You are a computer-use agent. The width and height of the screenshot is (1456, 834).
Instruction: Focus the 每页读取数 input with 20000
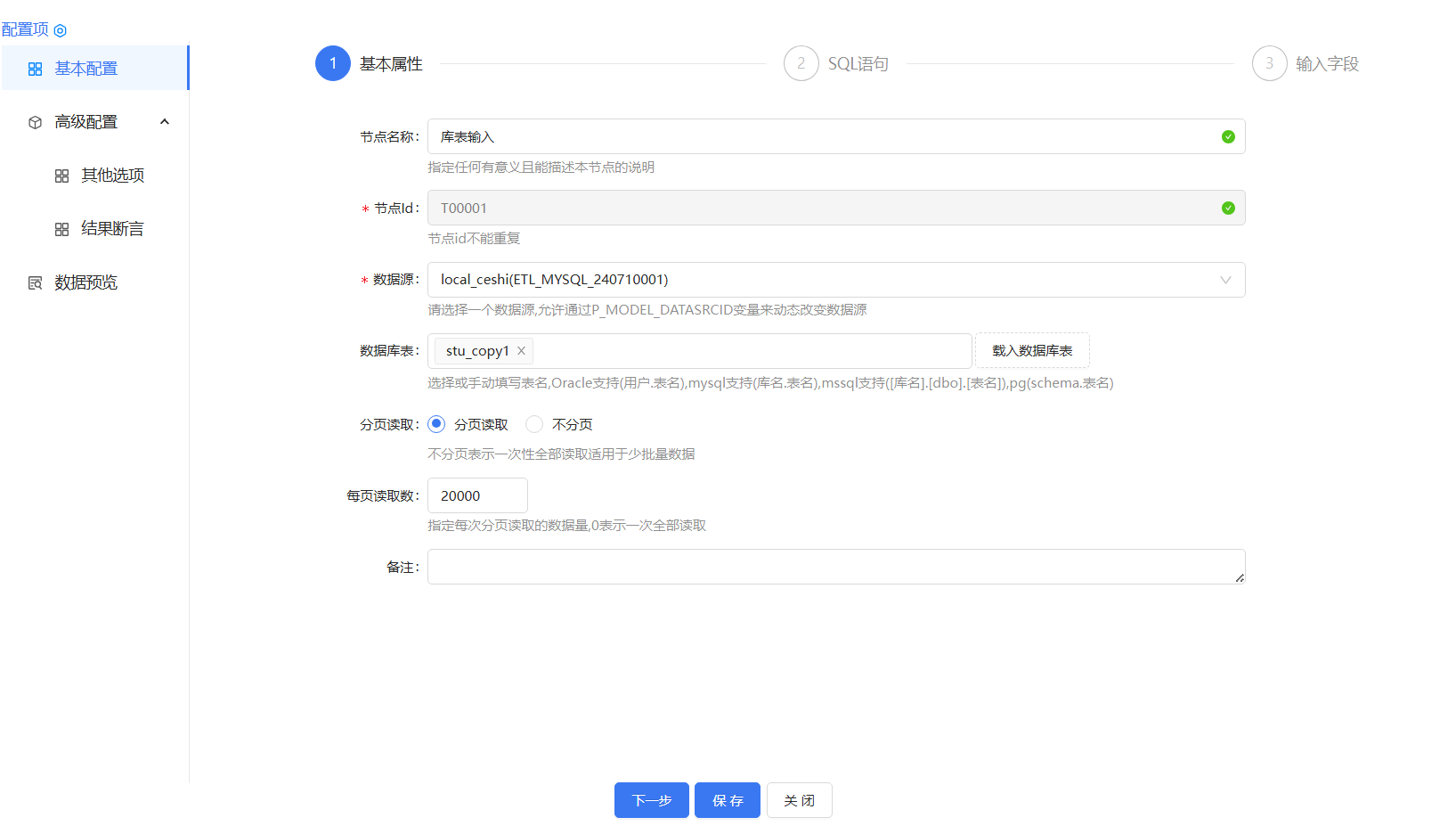477,495
